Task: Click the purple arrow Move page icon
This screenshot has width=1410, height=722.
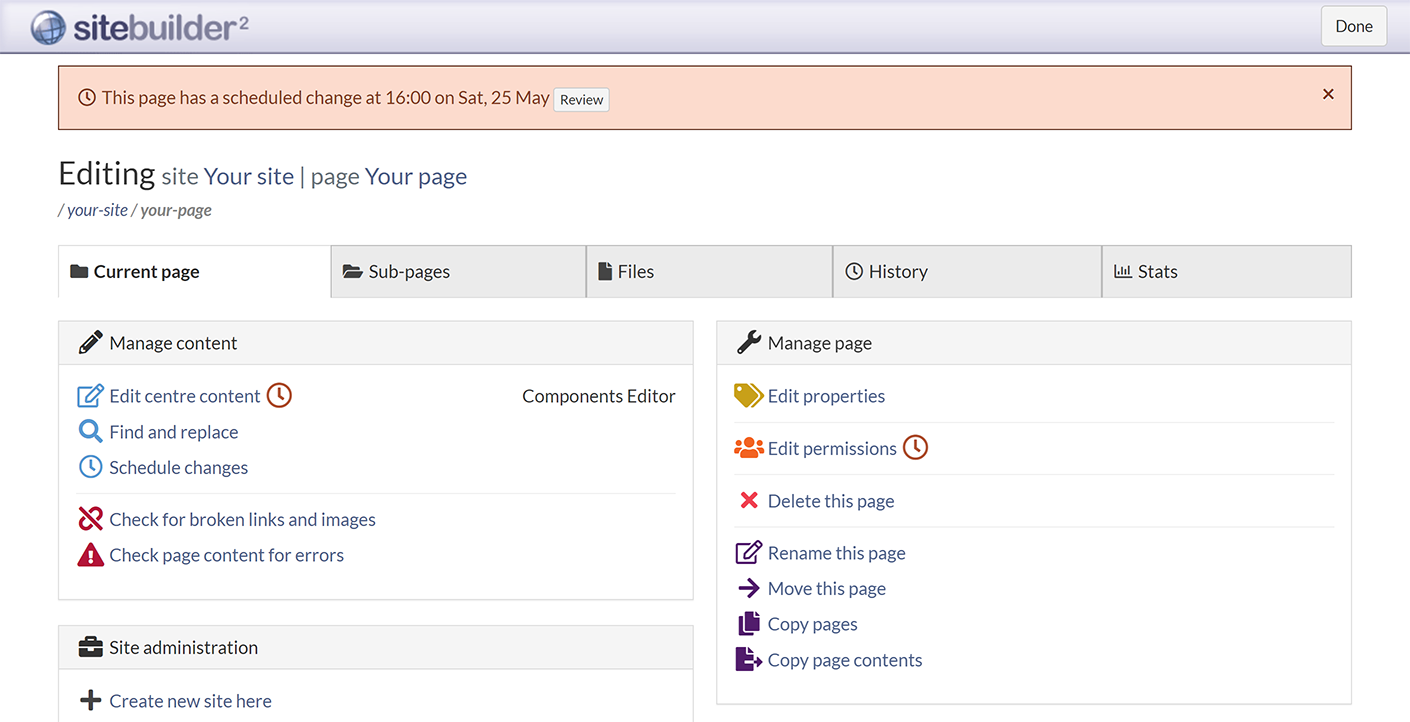Action: click(x=748, y=588)
